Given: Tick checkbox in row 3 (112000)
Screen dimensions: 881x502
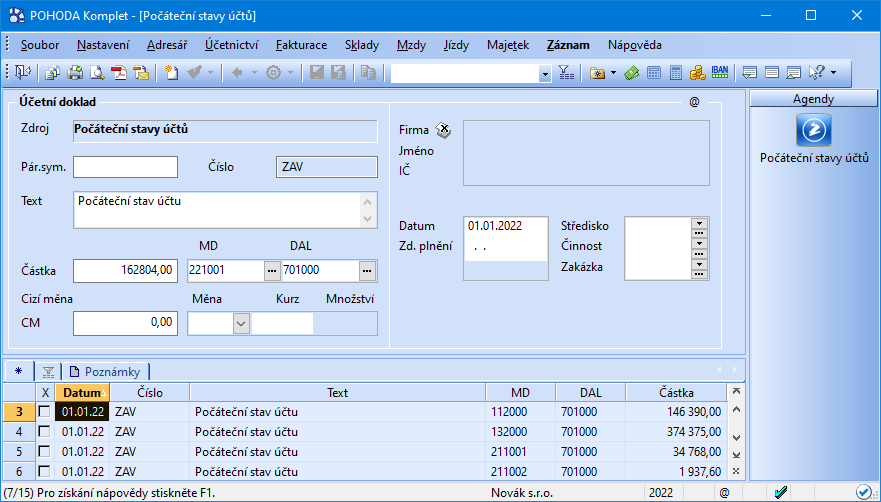Looking at the screenshot, I should 44,411.
